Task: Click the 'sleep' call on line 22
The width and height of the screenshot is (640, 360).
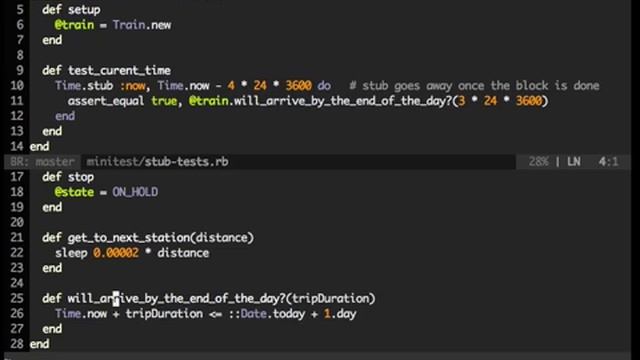Action: click(71, 253)
